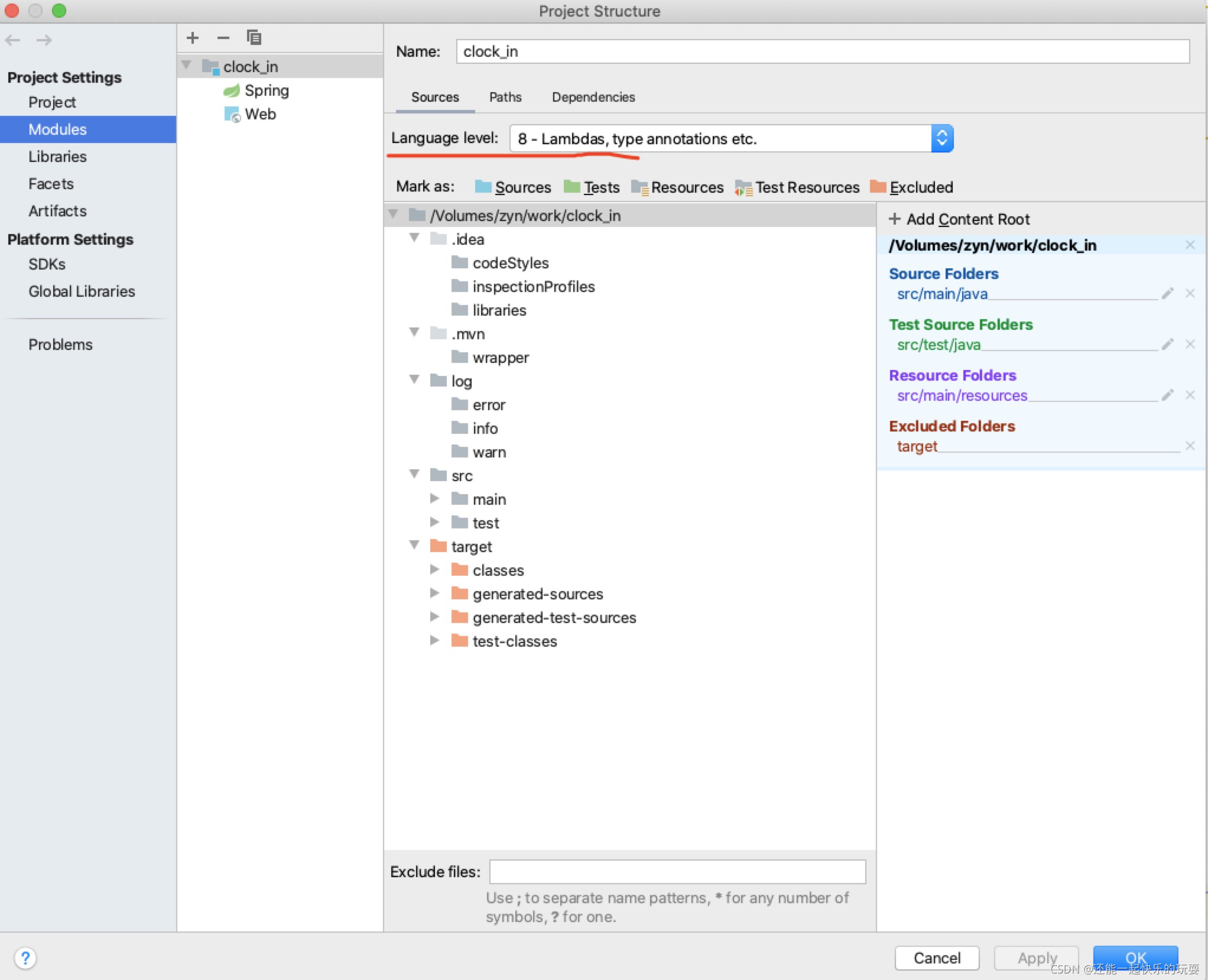Click the remove module minus icon
Viewport: 1208px width, 980px height.
pos(223,38)
